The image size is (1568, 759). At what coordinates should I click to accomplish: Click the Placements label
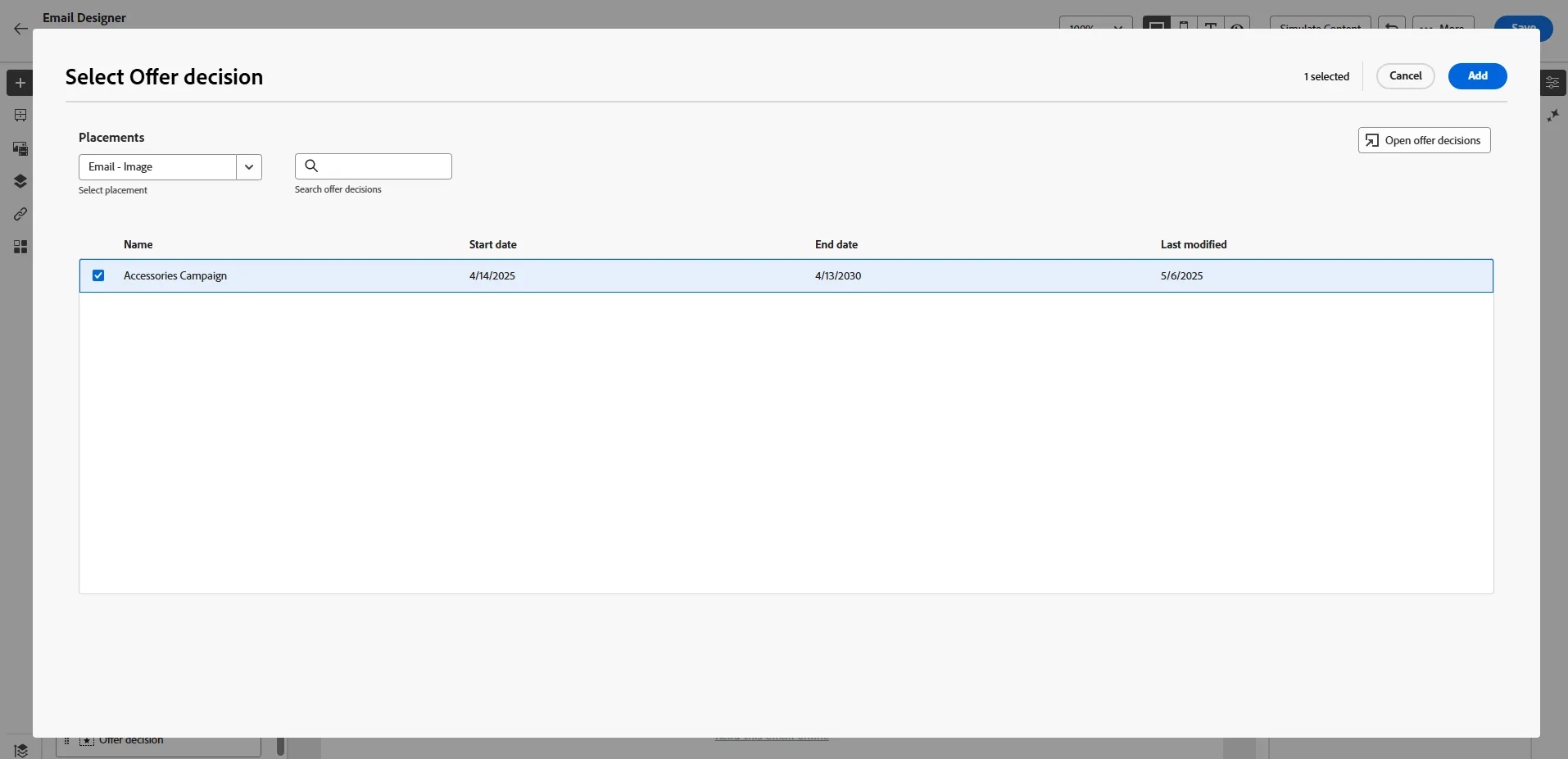(x=111, y=137)
